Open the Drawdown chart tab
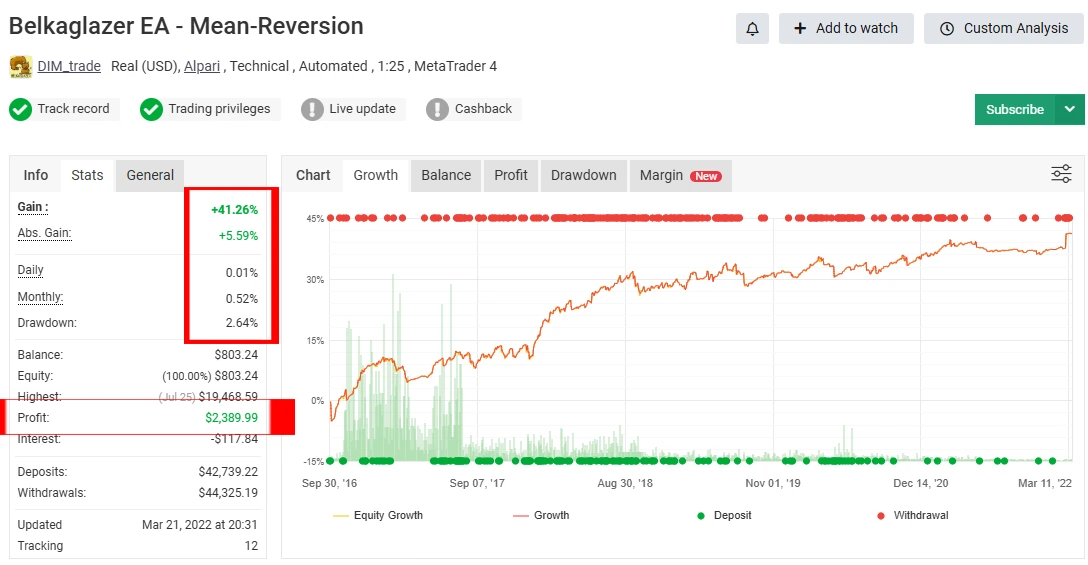This screenshot has height=565, width=1088. 583,175
